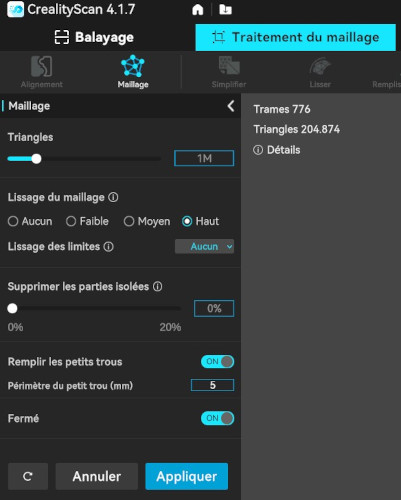This screenshot has width=401, height=500.
Task: Click the import folder icon beside Home
Action: pyautogui.click(x=225, y=9)
